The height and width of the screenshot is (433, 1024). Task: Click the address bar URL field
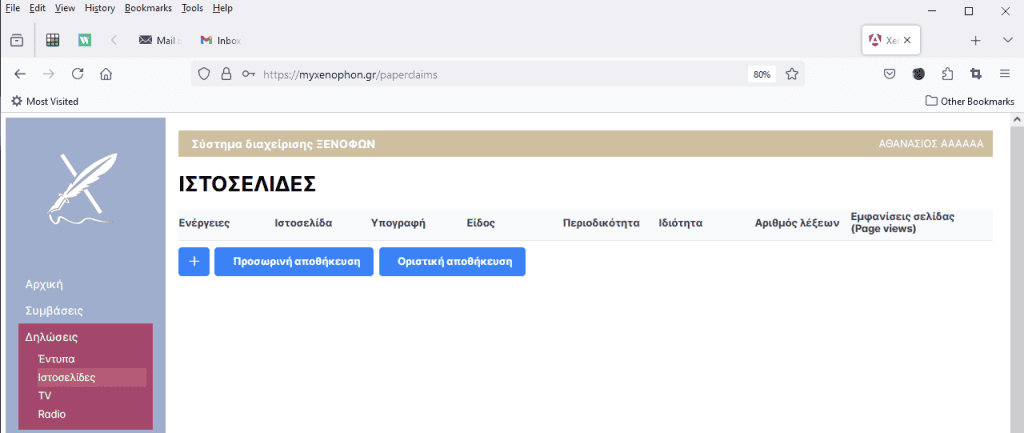click(x=480, y=73)
